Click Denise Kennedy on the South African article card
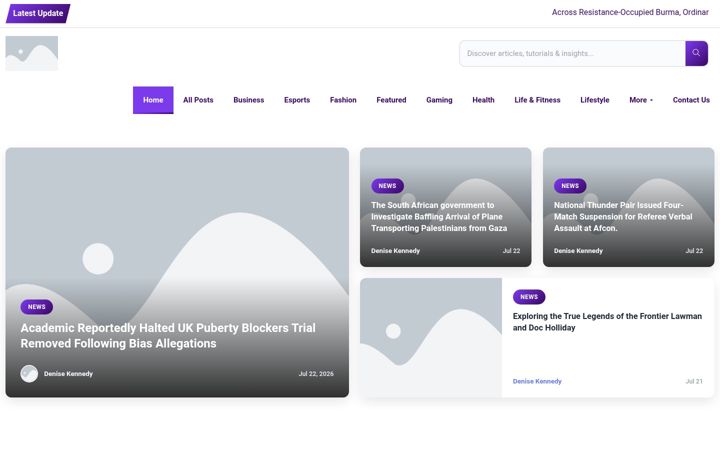This screenshot has width=720, height=450. 395,251
